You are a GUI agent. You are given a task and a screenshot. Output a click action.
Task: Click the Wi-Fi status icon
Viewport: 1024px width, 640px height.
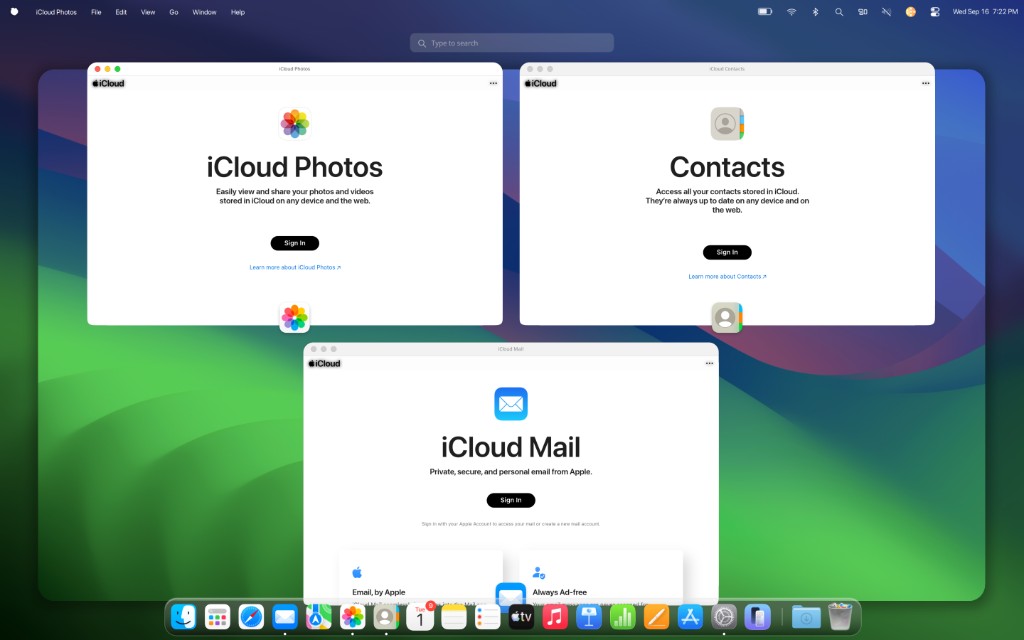[x=792, y=12]
